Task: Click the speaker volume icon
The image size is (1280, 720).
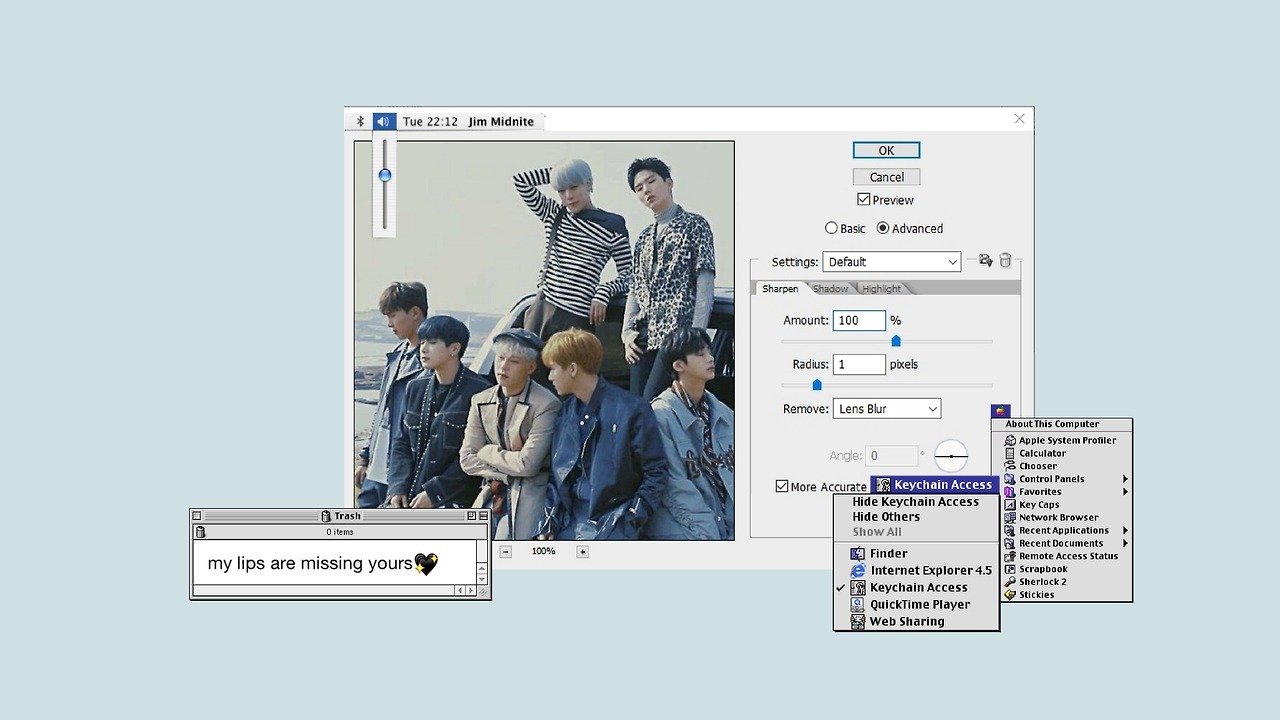Action: [x=384, y=121]
